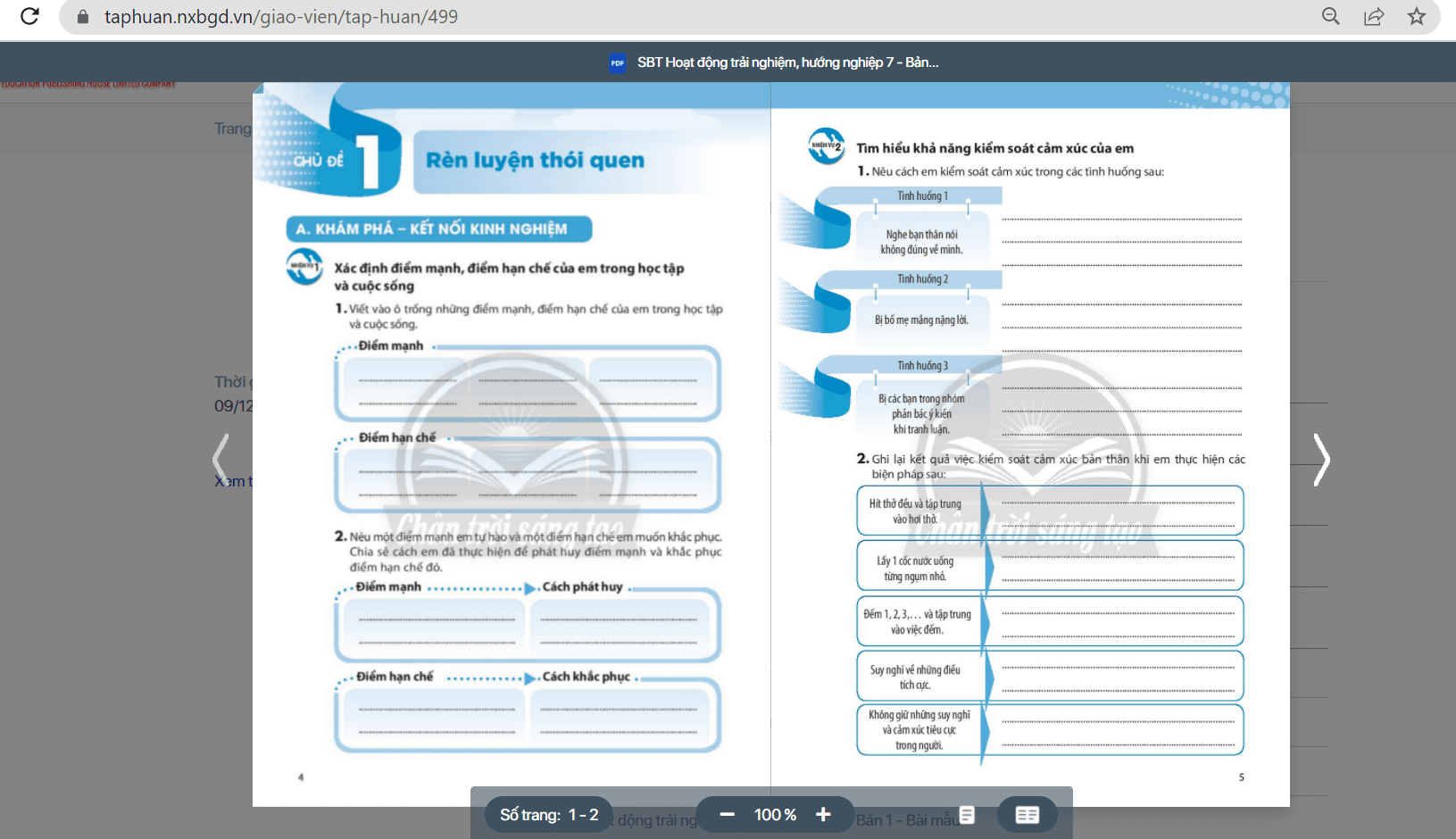Click 'Bị bố mẹ mắng nặng lời' box

tap(922, 320)
